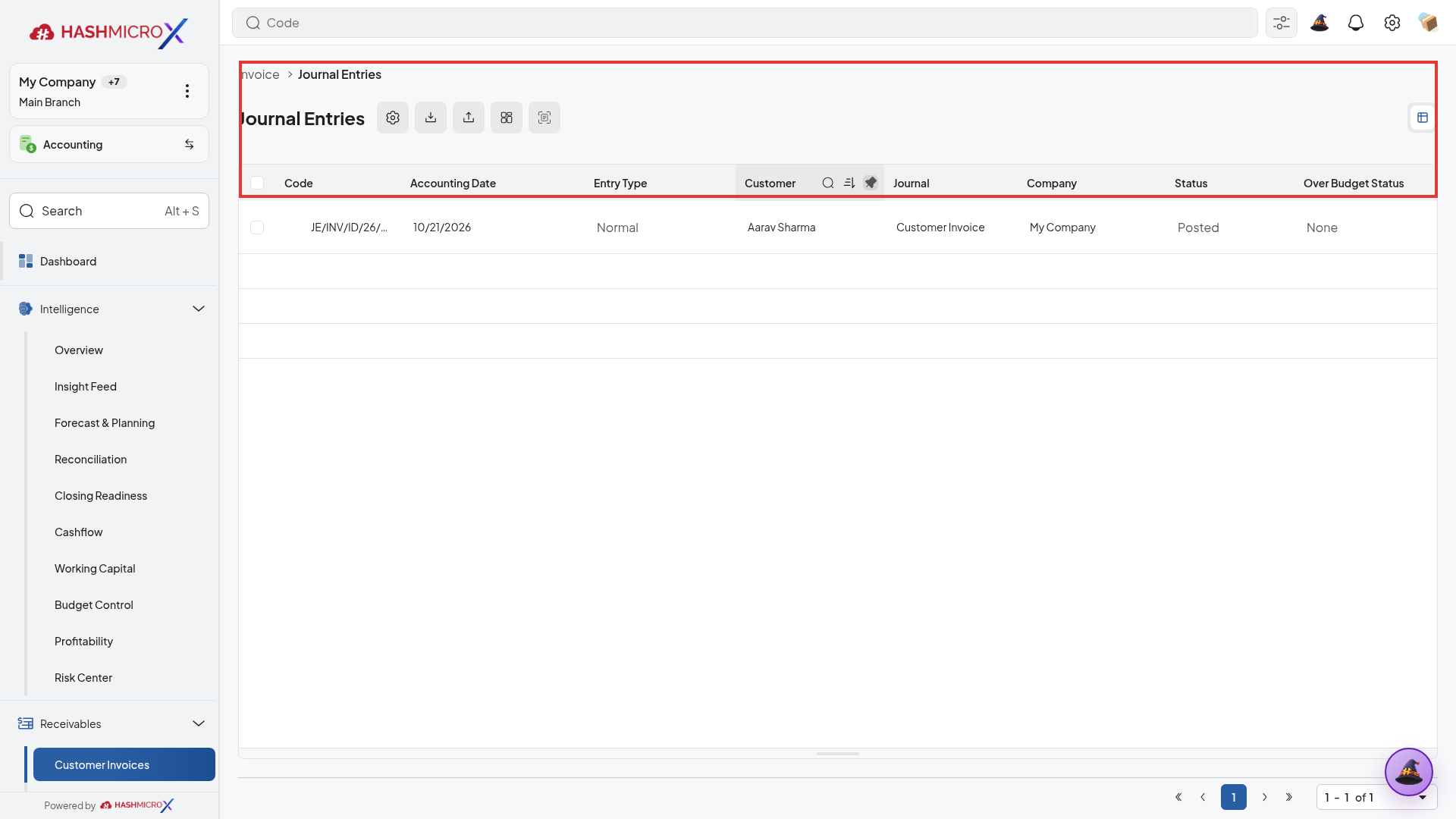The image size is (1456, 819).
Task: Open the rows-per-page 1 - 1 of 1 dropdown
Action: pos(1376,797)
